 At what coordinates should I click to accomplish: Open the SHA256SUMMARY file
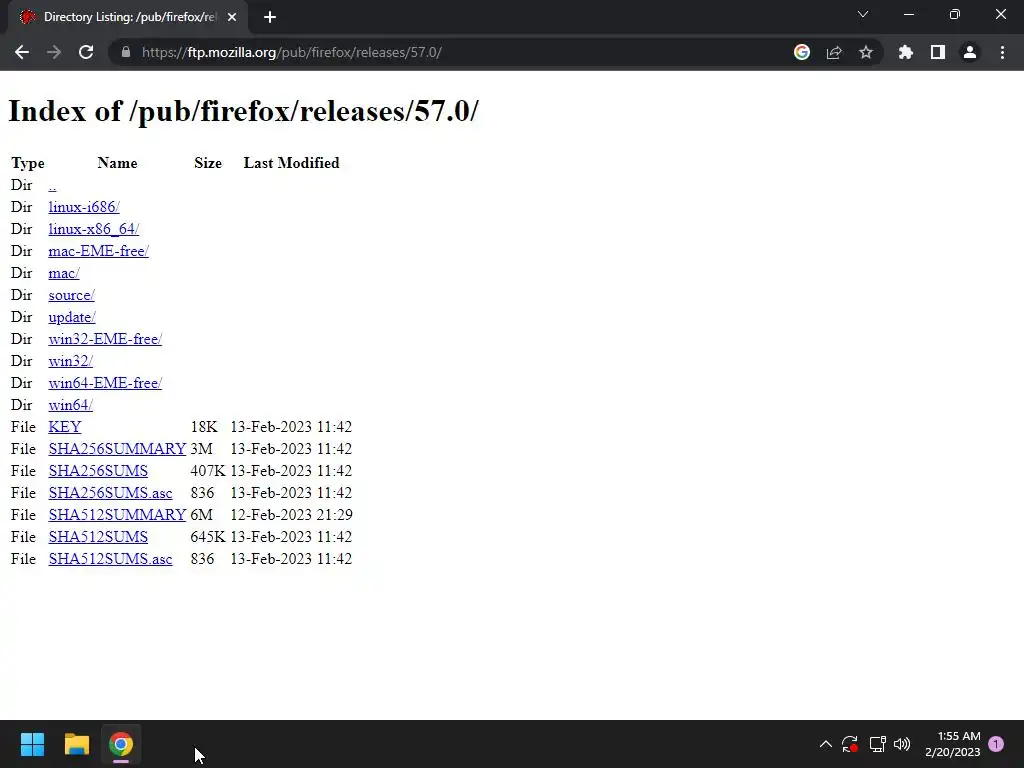pyautogui.click(x=118, y=449)
